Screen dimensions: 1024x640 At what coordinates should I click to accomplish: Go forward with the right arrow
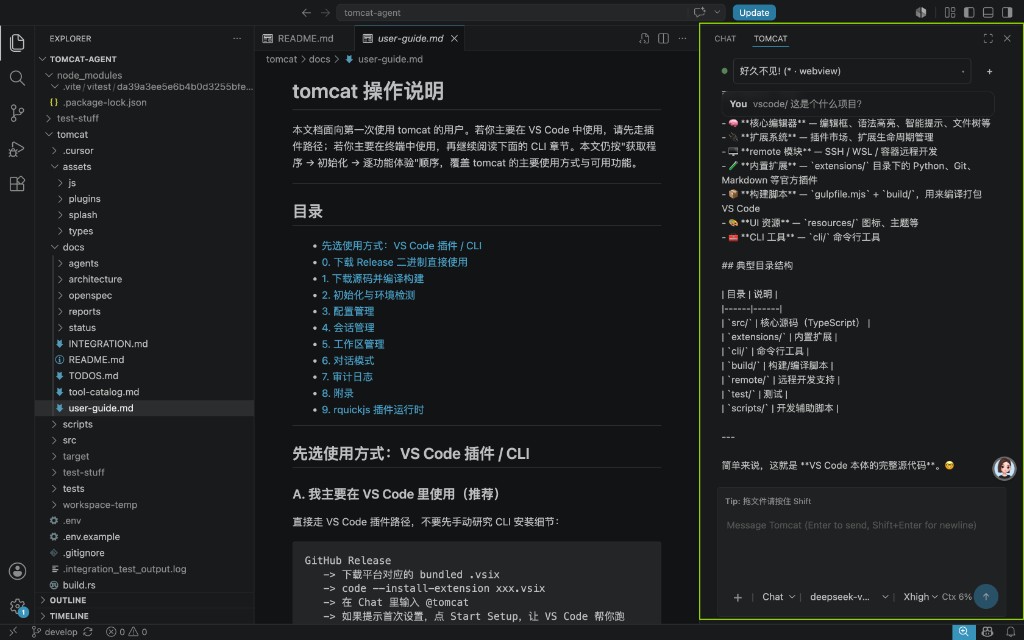325,12
